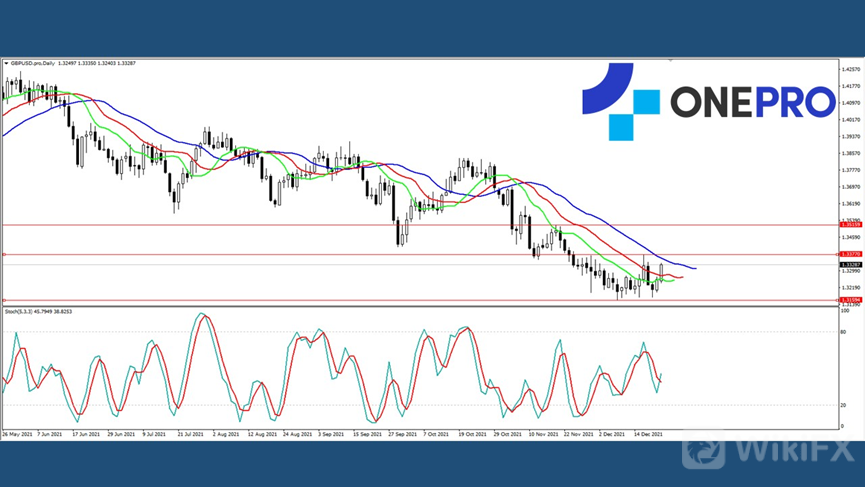Click the stochastic 20 level label
This screenshot has height=487, width=865.
[x=845, y=405]
